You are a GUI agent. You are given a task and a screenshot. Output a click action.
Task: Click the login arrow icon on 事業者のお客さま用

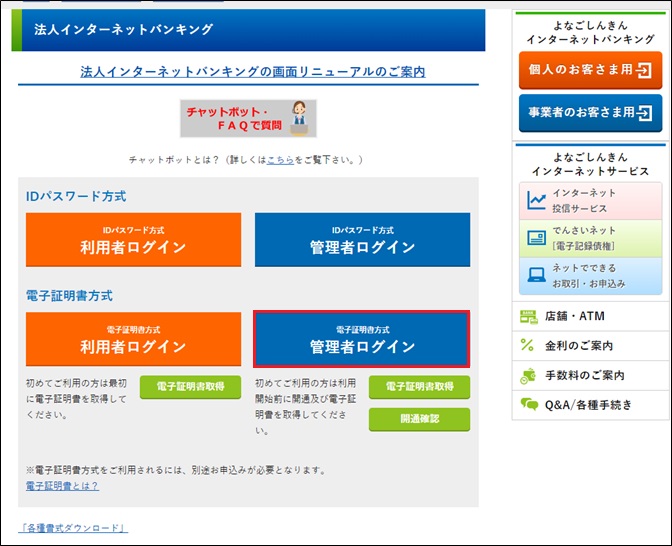(x=645, y=113)
